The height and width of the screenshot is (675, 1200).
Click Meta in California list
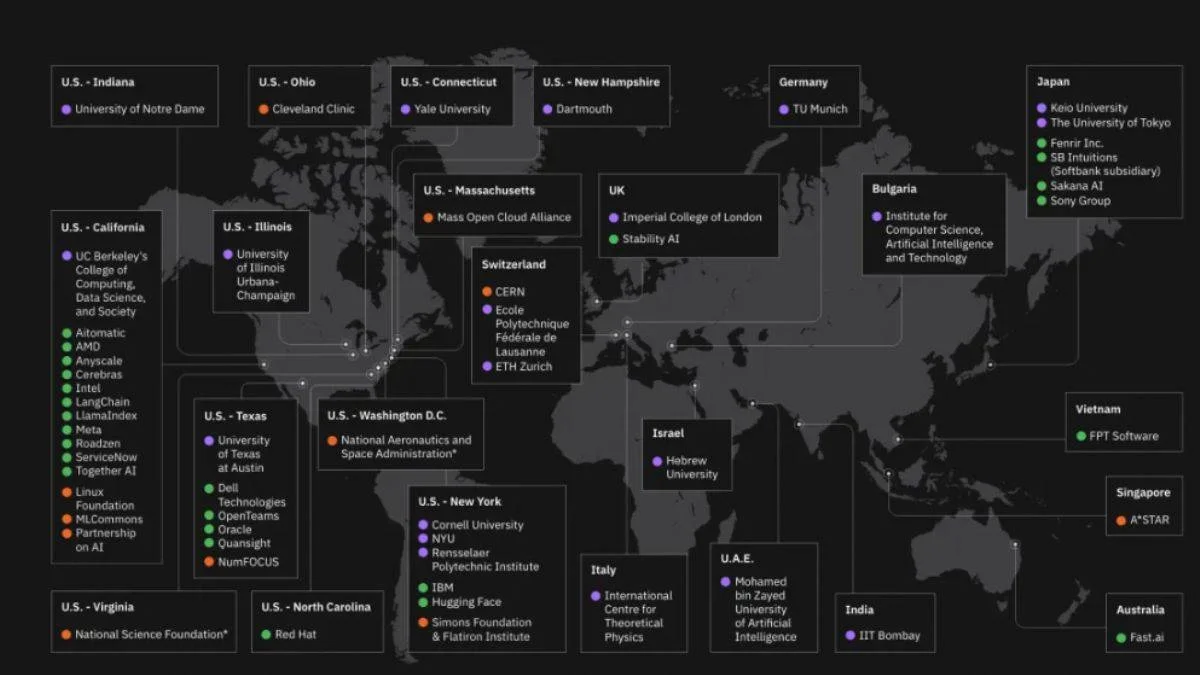click(x=81, y=430)
